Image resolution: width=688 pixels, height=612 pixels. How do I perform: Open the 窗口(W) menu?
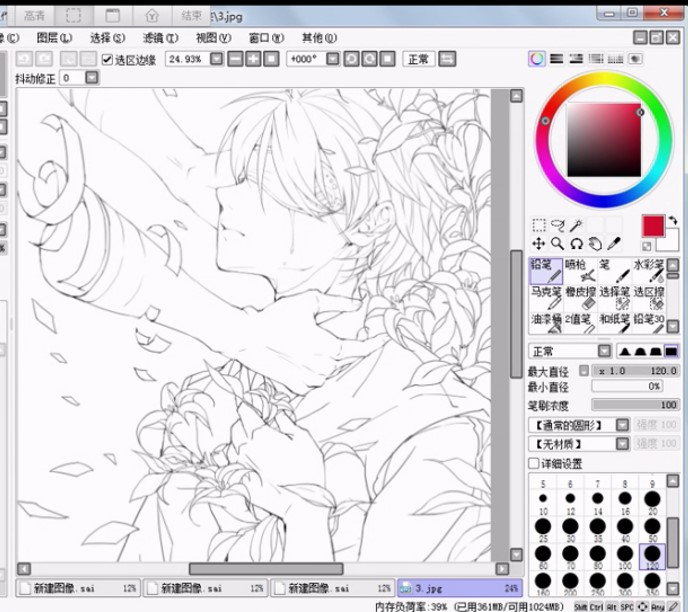266,38
